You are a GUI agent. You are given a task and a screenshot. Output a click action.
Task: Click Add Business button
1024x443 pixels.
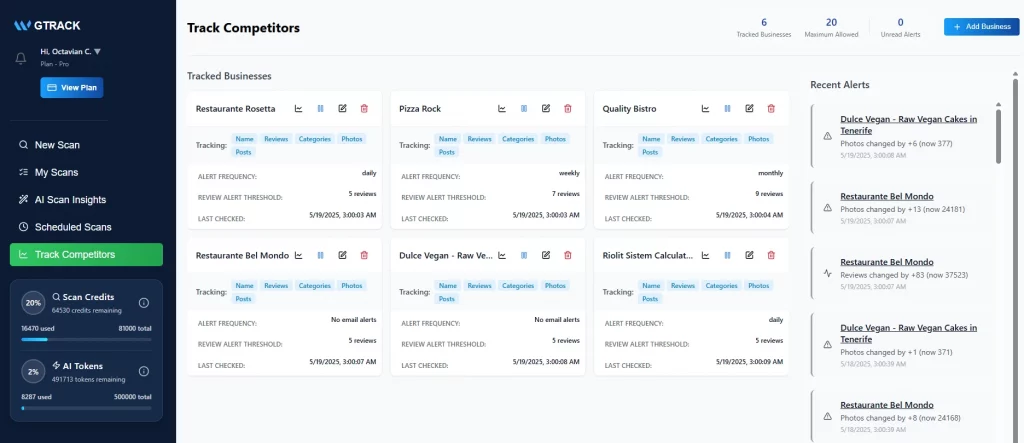(982, 27)
